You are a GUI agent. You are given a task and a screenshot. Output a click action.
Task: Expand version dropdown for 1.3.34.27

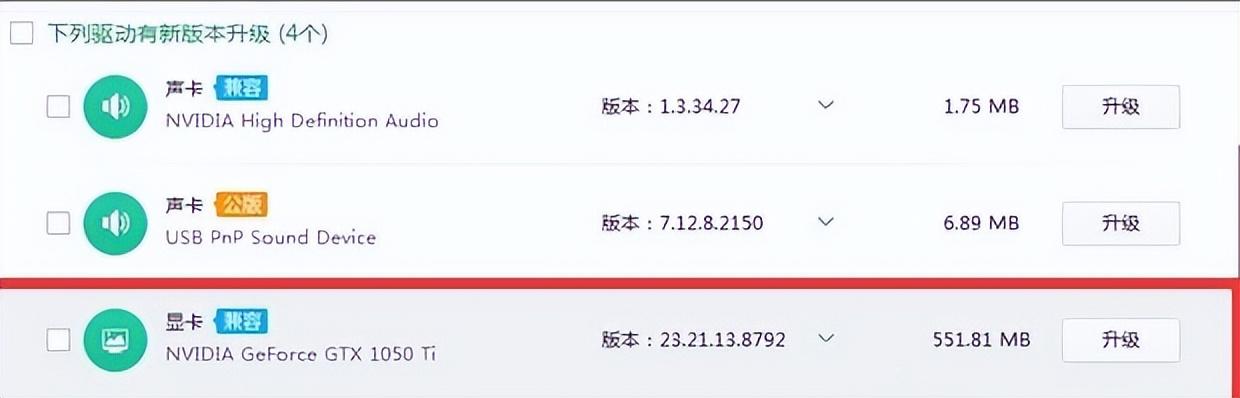826,105
